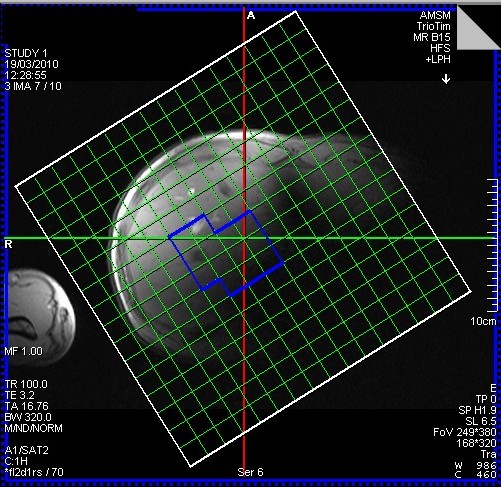Click the 'MF 1.00' magnification label

coord(23,351)
